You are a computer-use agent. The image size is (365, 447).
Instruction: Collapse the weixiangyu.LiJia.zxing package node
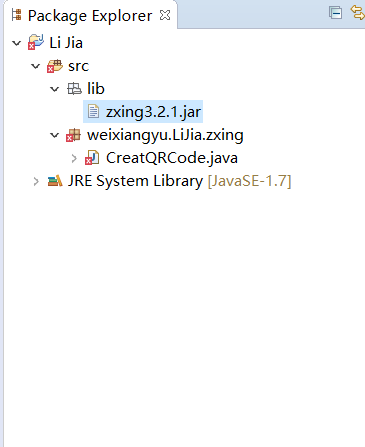[x=54, y=135]
